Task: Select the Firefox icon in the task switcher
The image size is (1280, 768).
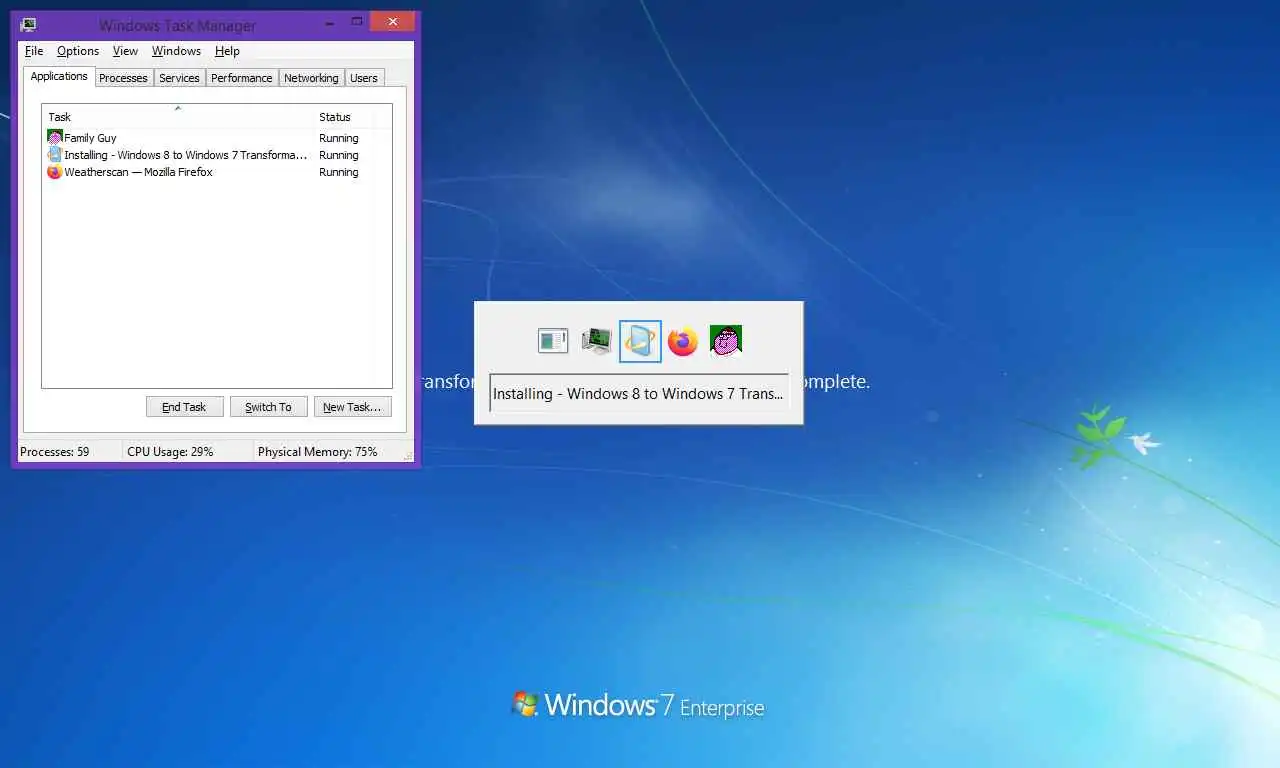Action: coord(683,341)
